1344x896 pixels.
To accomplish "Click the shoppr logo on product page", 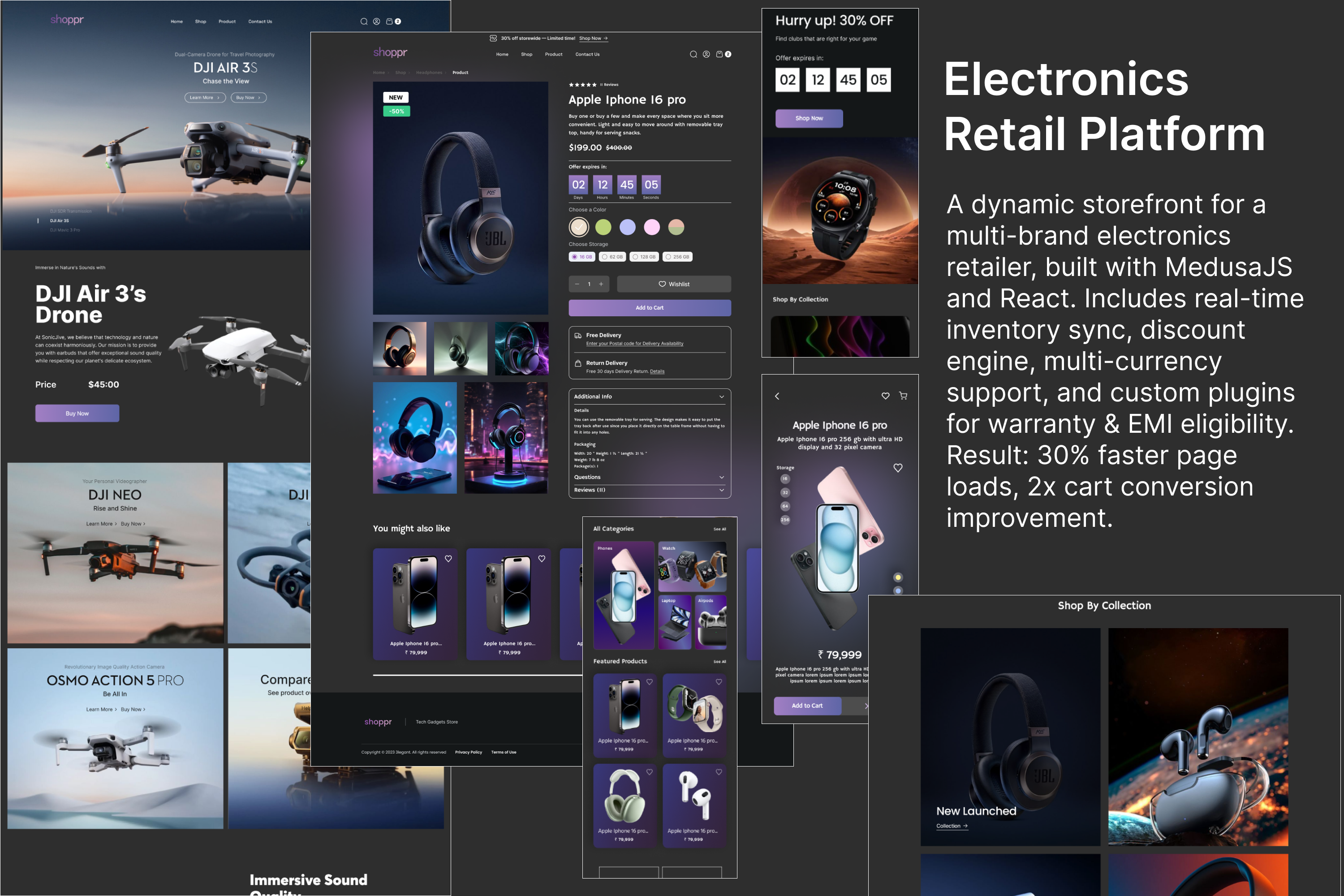I will [x=390, y=52].
